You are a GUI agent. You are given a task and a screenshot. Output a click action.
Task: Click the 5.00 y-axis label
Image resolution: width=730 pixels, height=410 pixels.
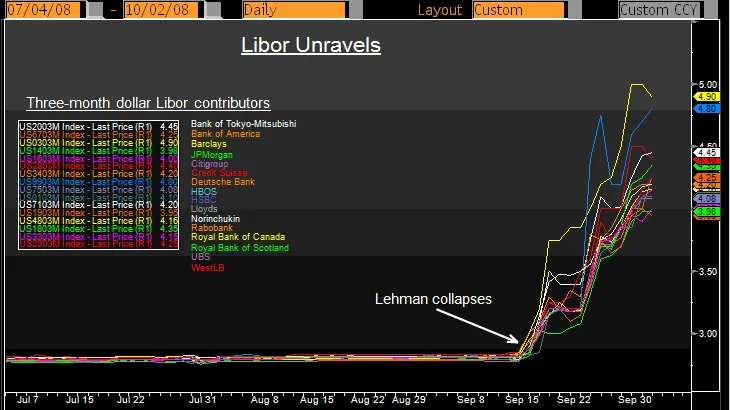[708, 85]
